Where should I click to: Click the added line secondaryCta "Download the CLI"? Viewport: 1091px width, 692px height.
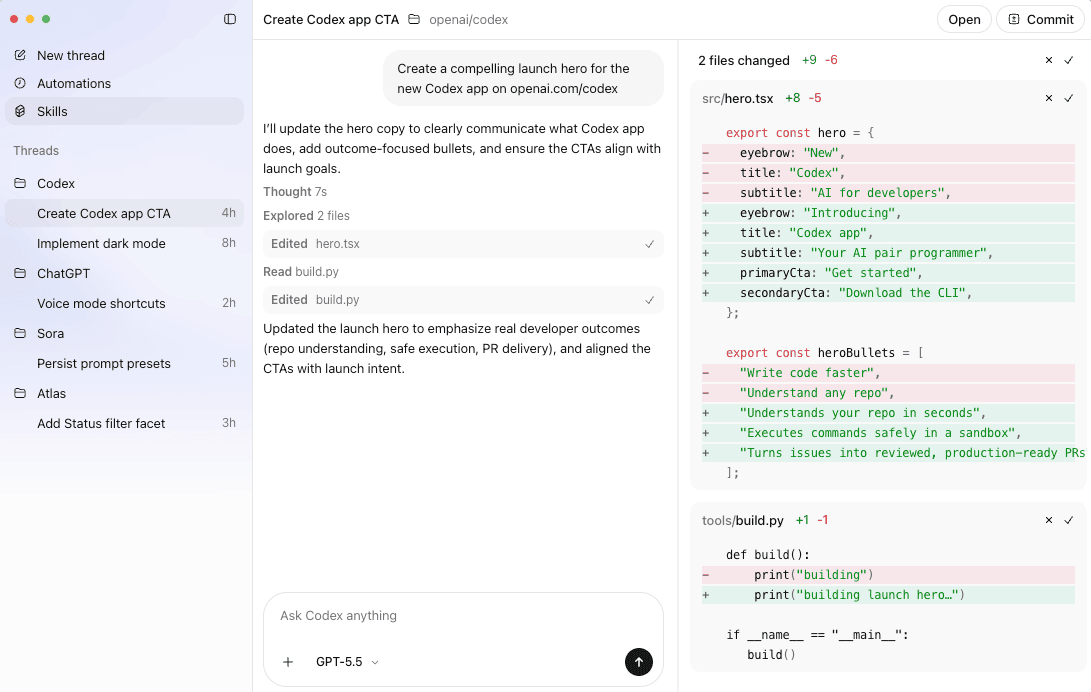click(x=888, y=293)
